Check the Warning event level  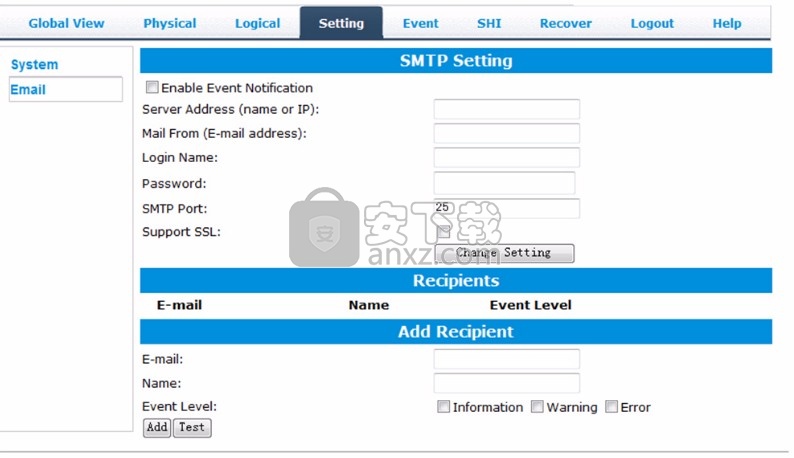[x=537, y=406]
